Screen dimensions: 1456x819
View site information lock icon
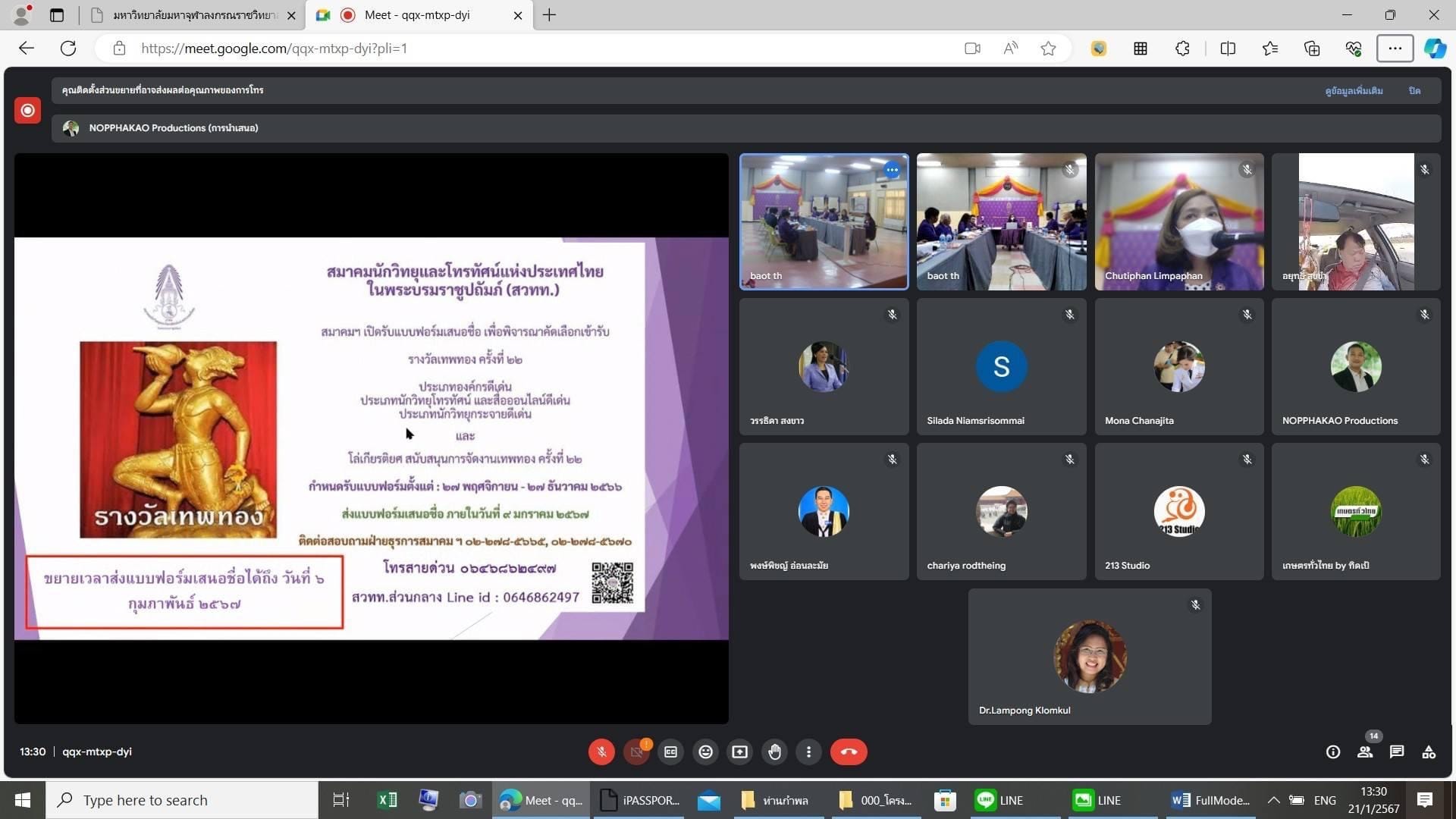pyautogui.click(x=119, y=49)
